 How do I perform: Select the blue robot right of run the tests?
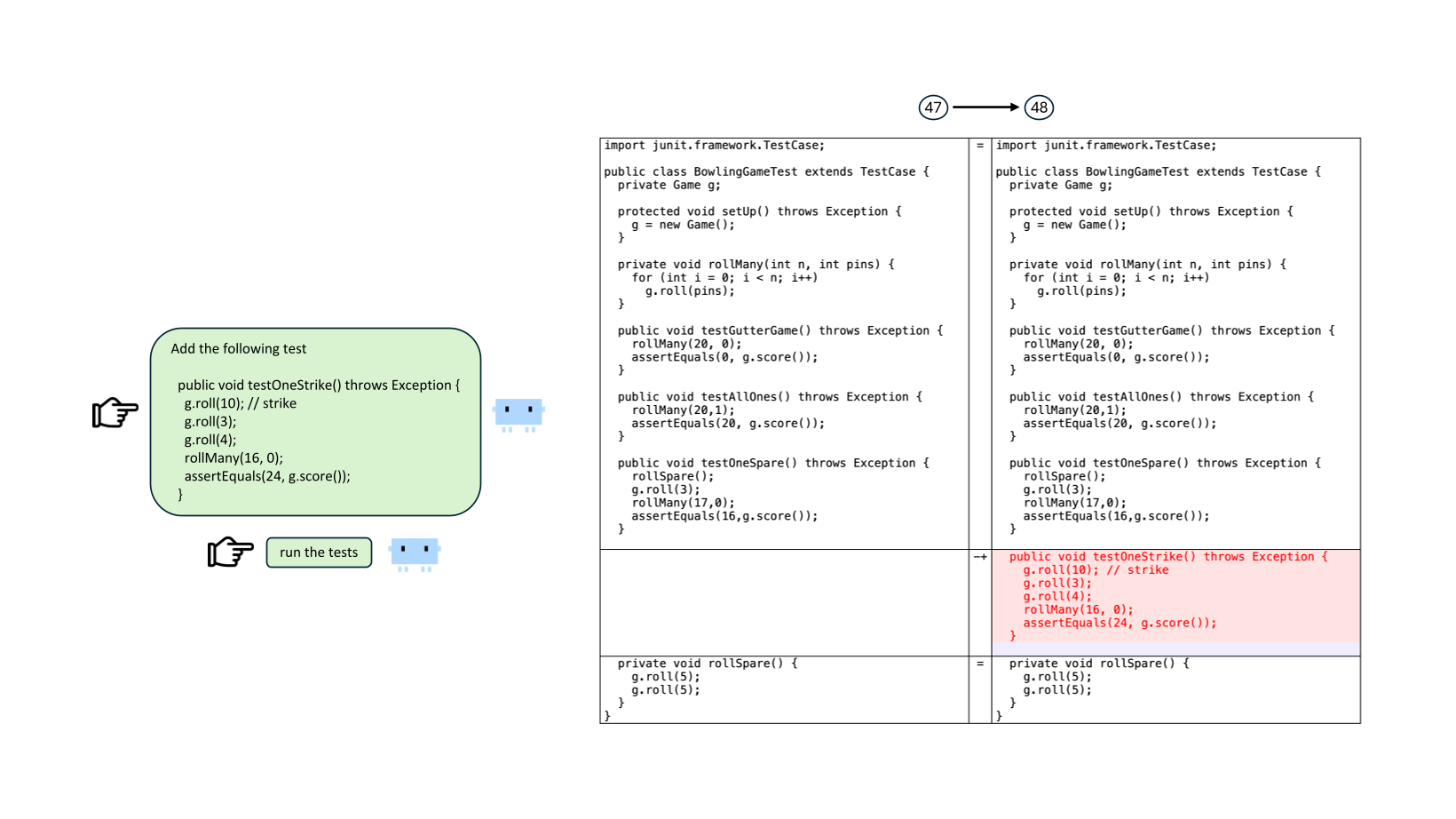click(415, 553)
